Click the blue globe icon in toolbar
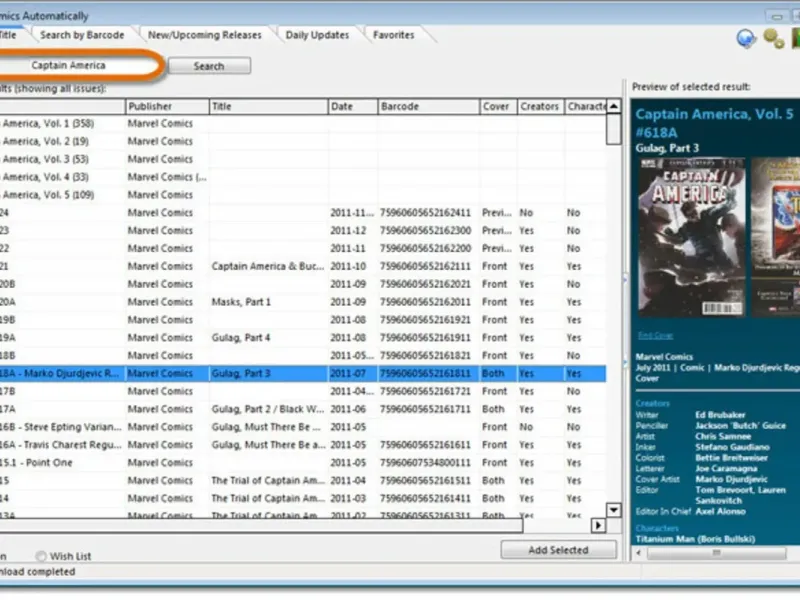 pyautogui.click(x=745, y=38)
